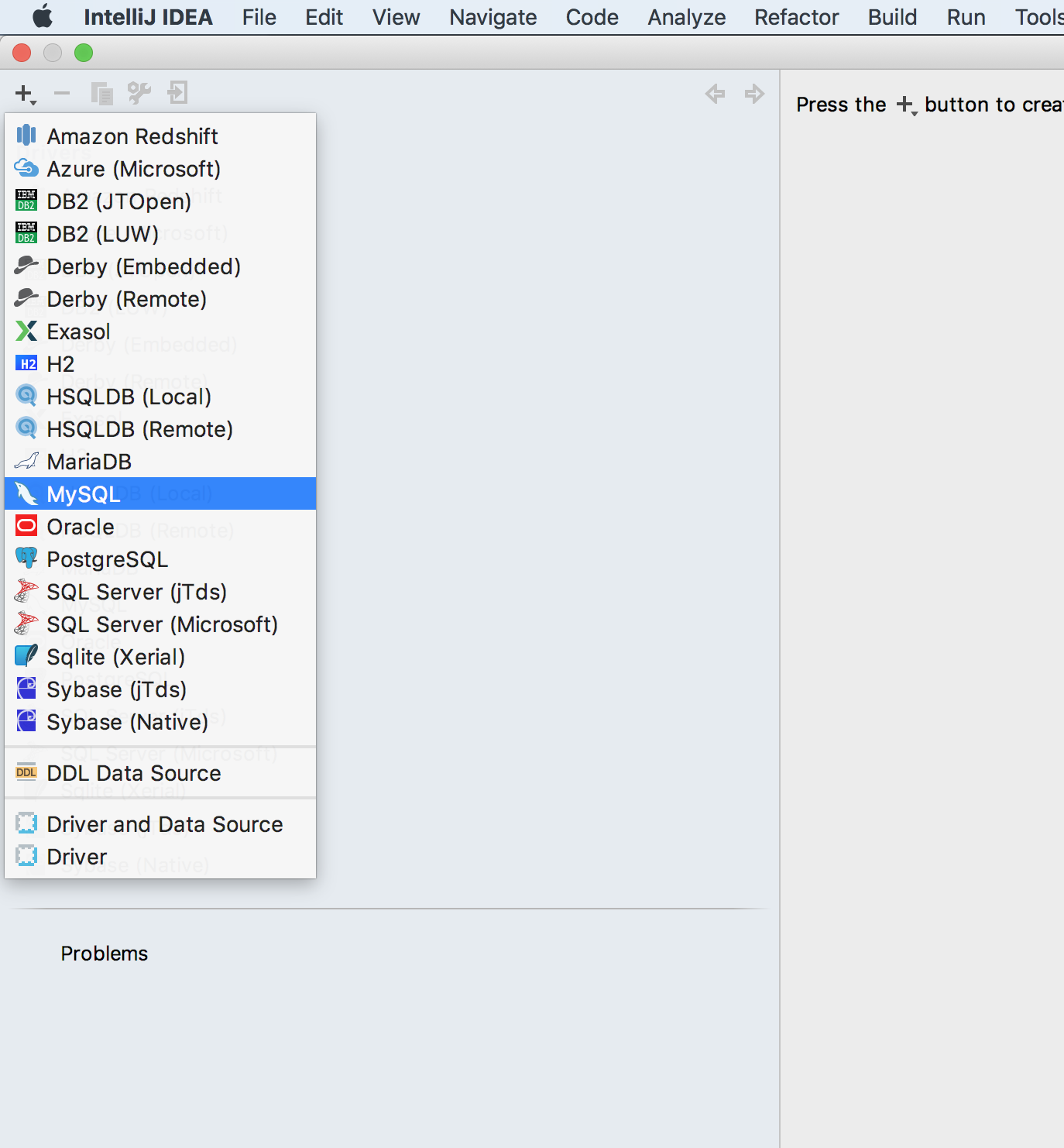Select Sybase (Native) entry

pyautogui.click(x=160, y=722)
